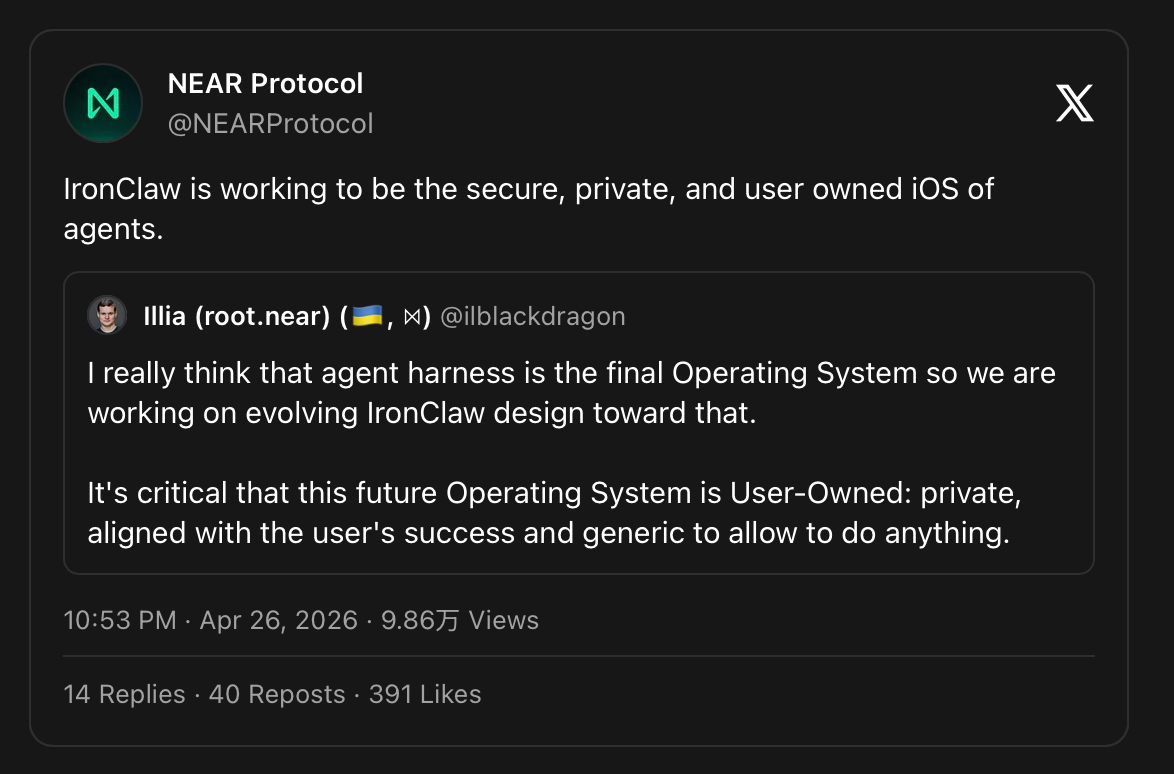Click the 9.86万 Views count
The height and width of the screenshot is (774, 1174).
pyautogui.click(x=459, y=620)
